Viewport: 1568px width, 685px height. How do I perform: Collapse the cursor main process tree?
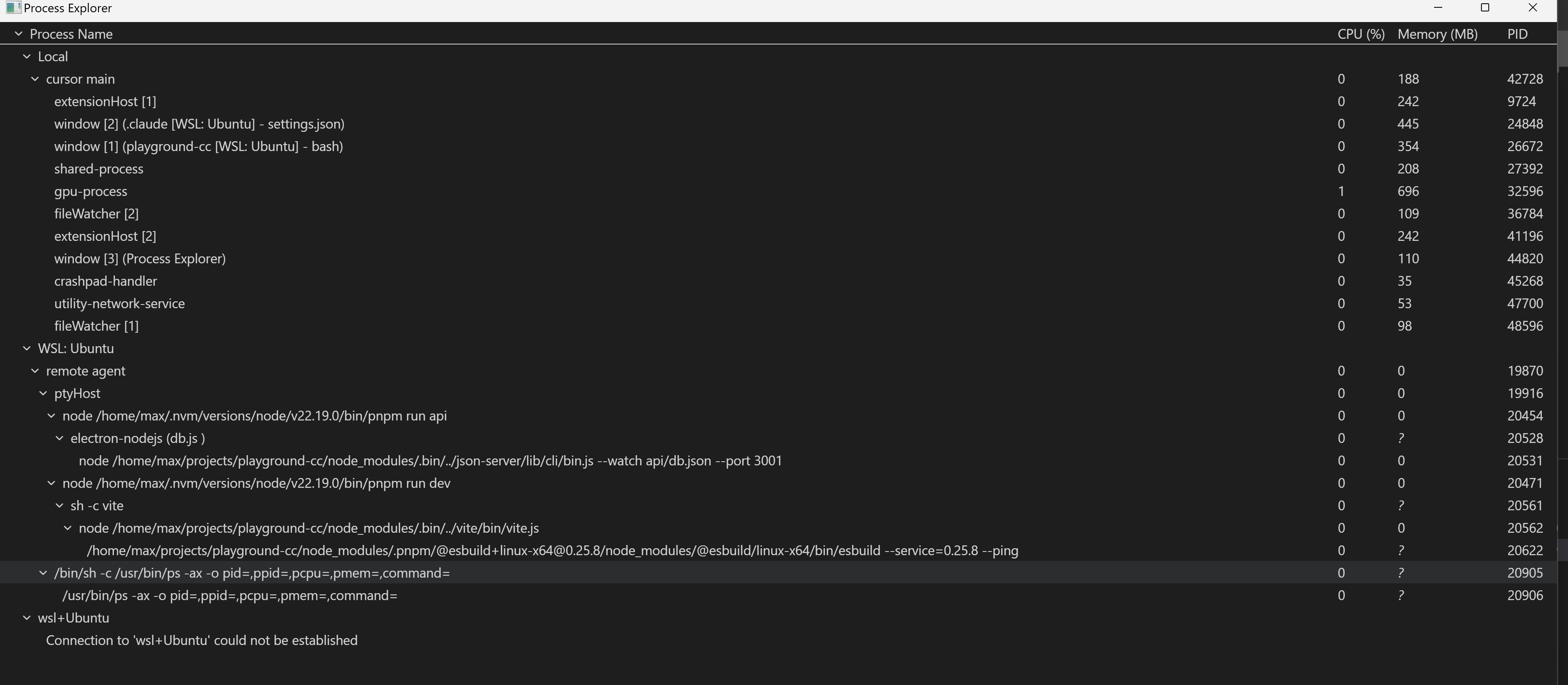click(35, 79)
